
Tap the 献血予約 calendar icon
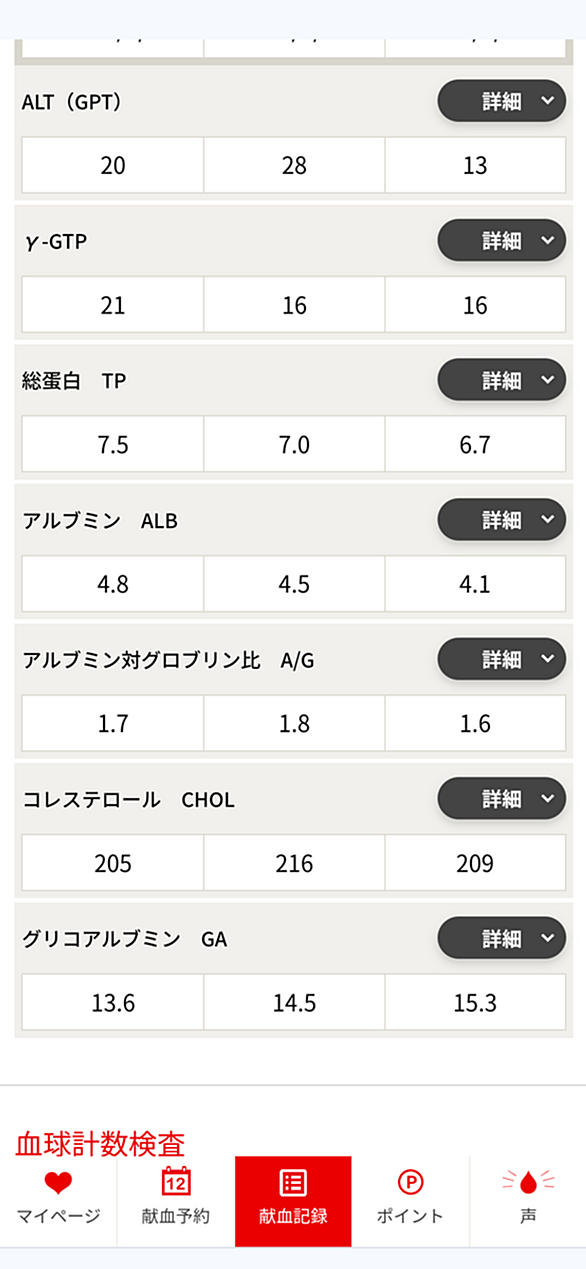click(176, 1181)
